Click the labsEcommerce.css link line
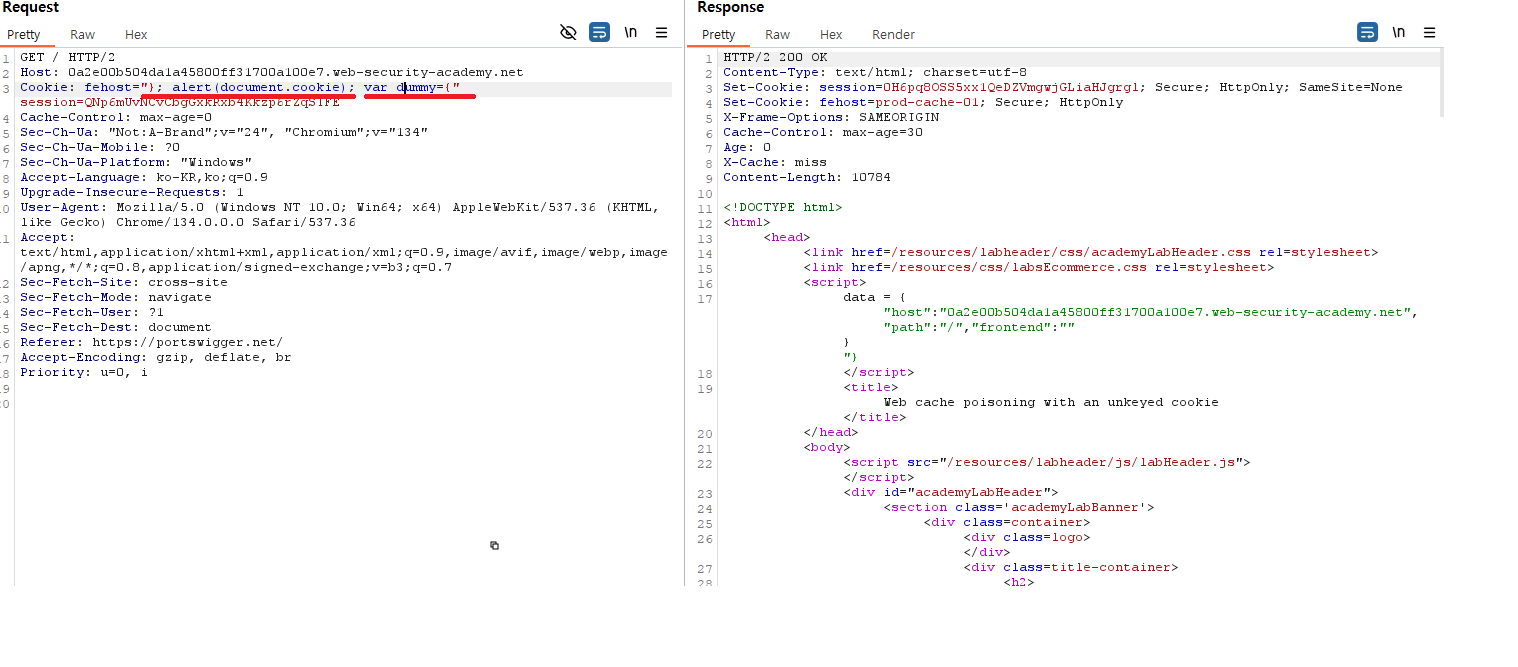 (1039, 267)
